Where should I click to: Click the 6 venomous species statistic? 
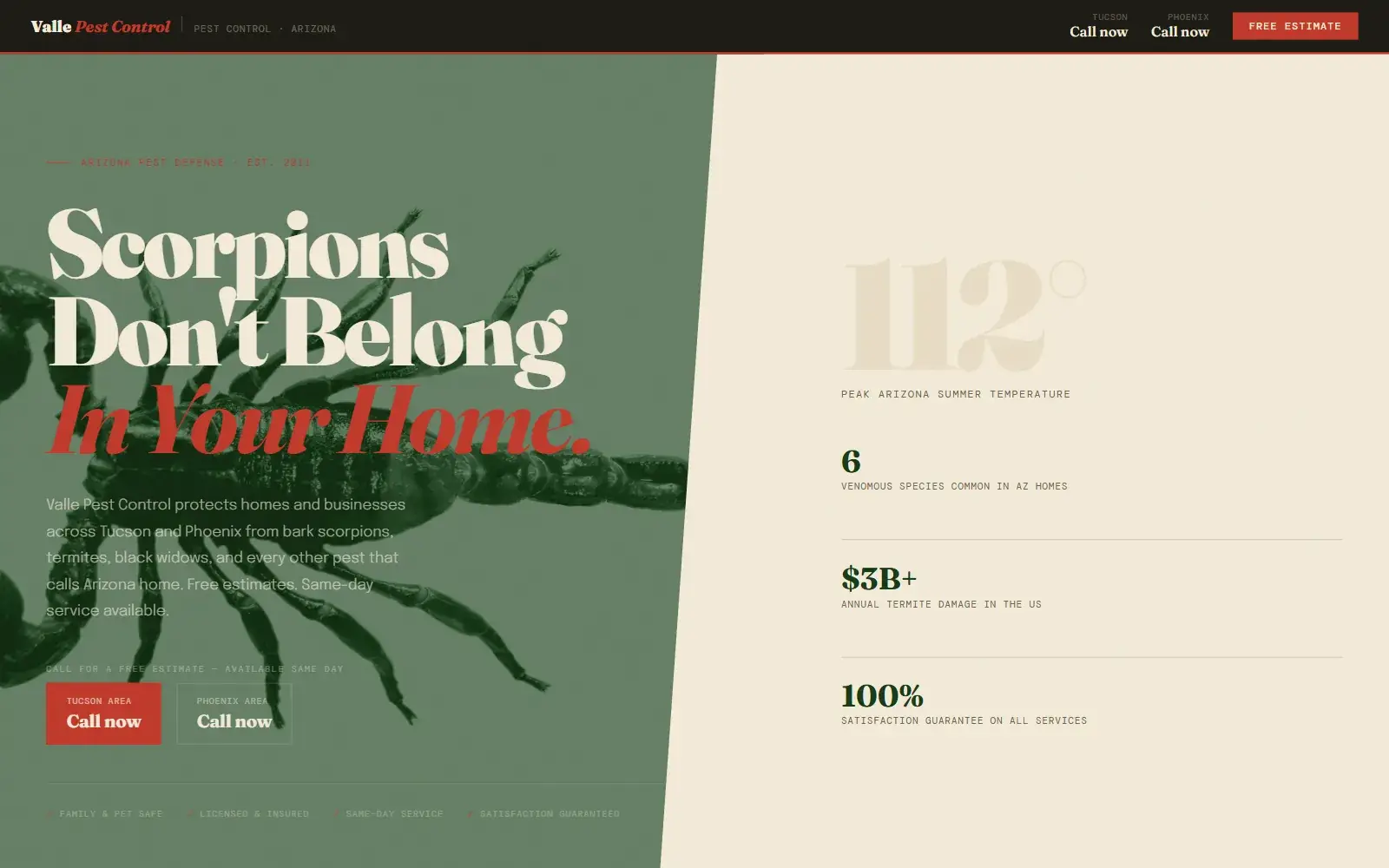954,469
